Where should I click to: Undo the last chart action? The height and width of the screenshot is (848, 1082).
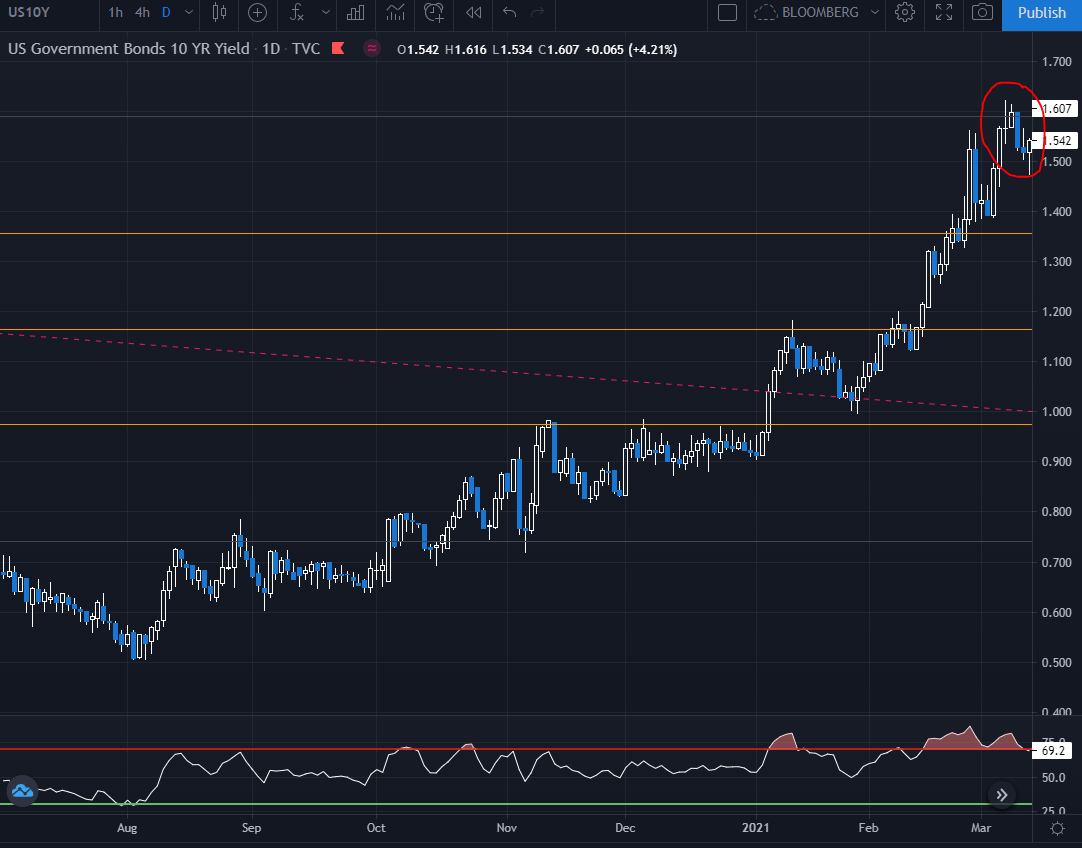pyautogui.click(x=509, y=12)
